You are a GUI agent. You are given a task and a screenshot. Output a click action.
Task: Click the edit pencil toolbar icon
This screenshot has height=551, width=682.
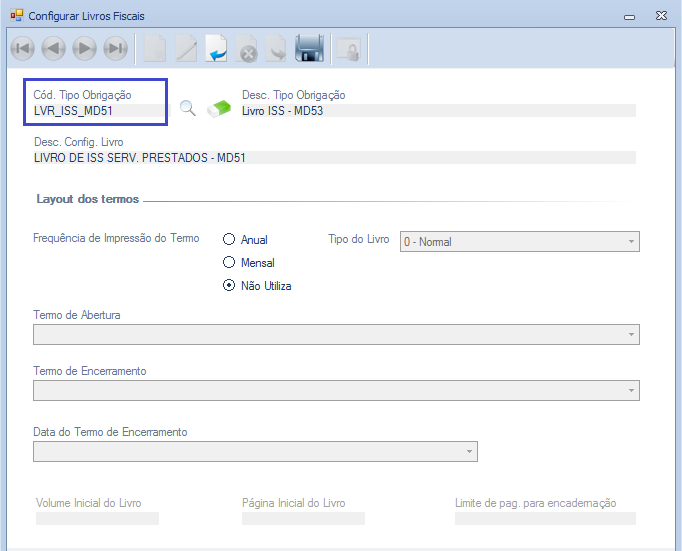[x=186, y=48]
